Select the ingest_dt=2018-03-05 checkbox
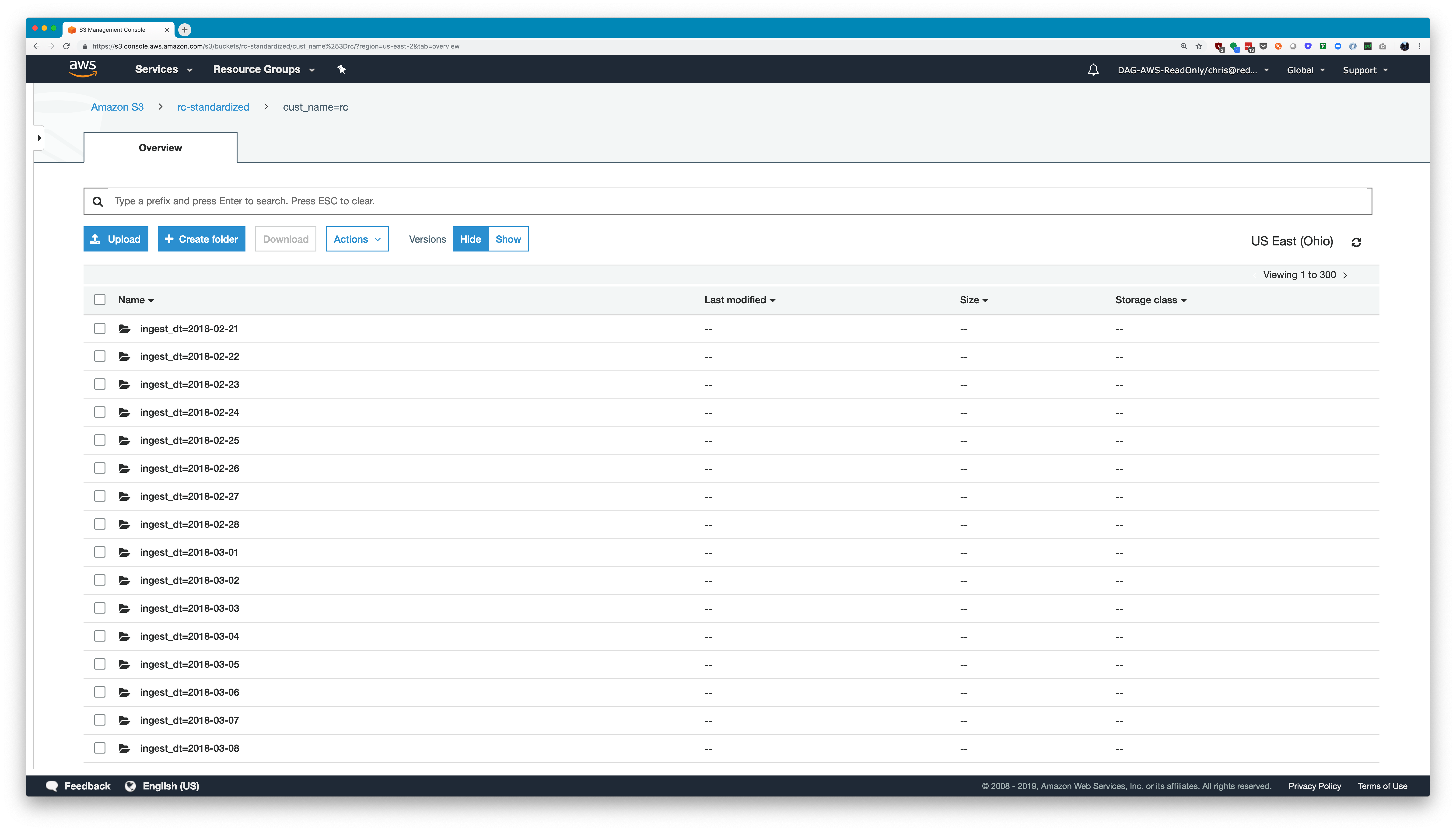The height and width of the screenshot is (831, 1456). 100,664
